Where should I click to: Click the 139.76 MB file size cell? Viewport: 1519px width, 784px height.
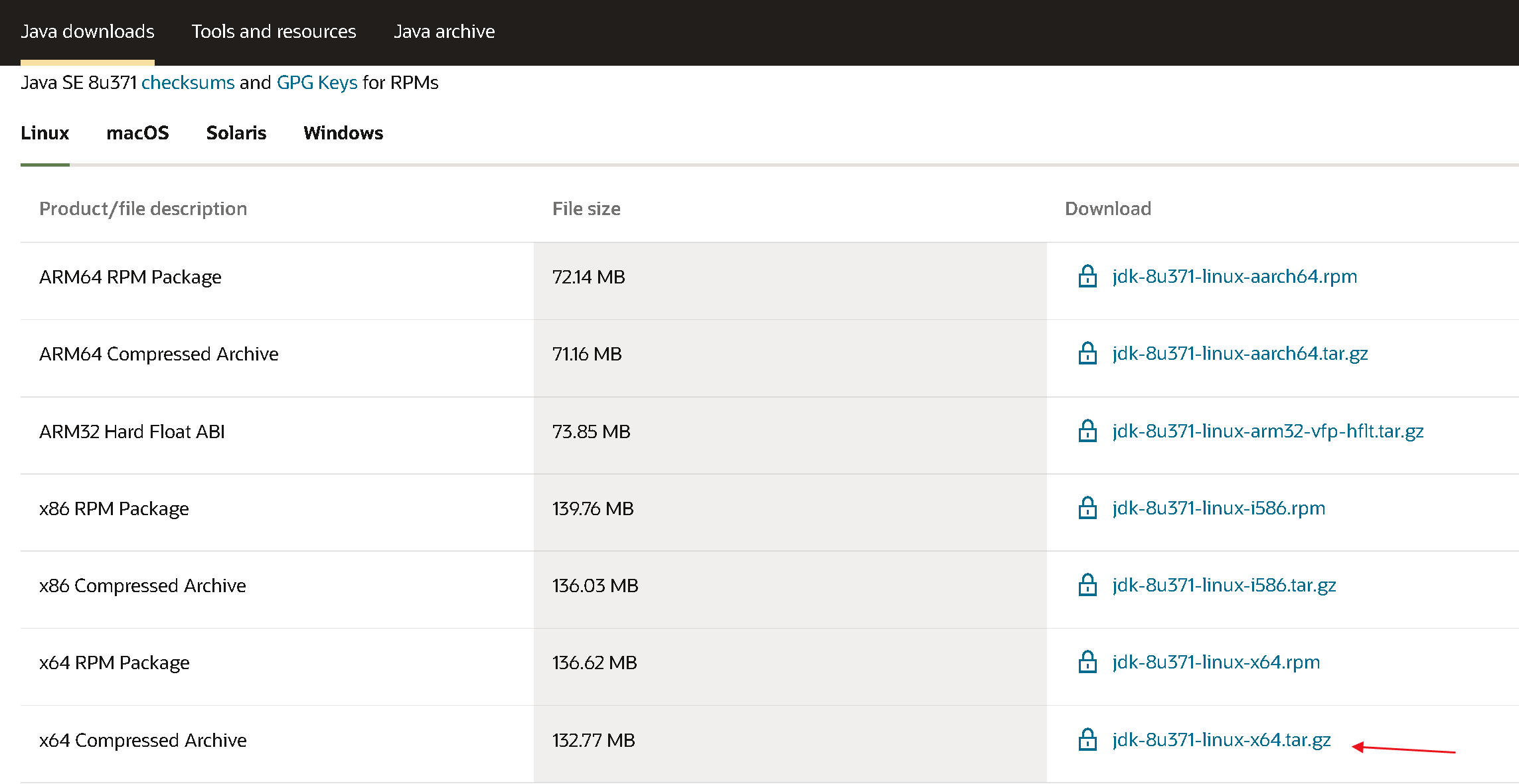pyautogui.click(x=790, y=512)
